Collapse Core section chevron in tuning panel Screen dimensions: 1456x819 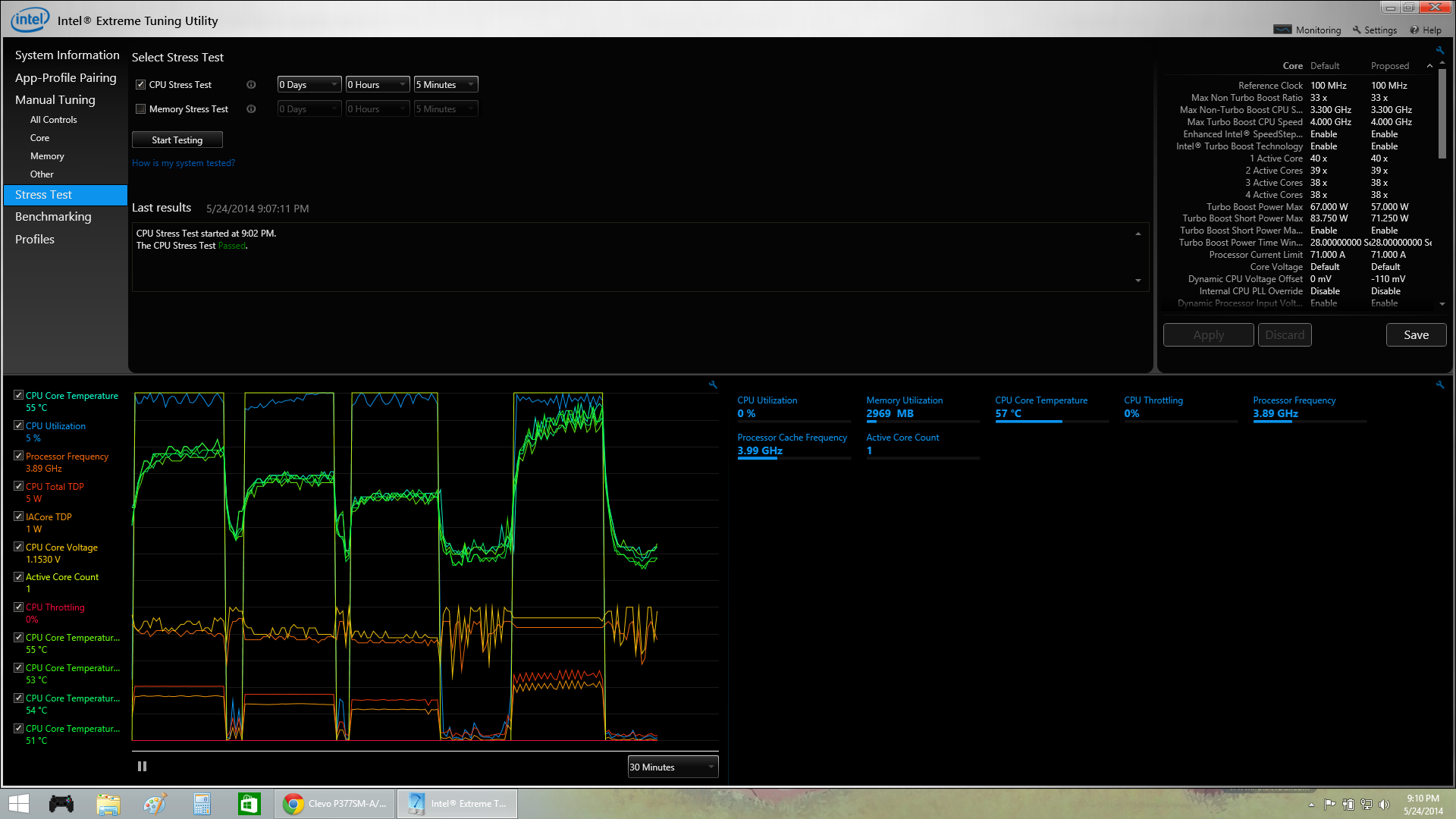click(1429, 66)
